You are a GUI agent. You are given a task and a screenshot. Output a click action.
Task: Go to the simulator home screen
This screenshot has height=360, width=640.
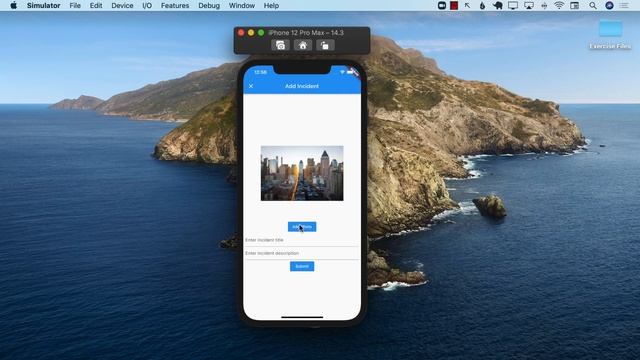point(302,45)
